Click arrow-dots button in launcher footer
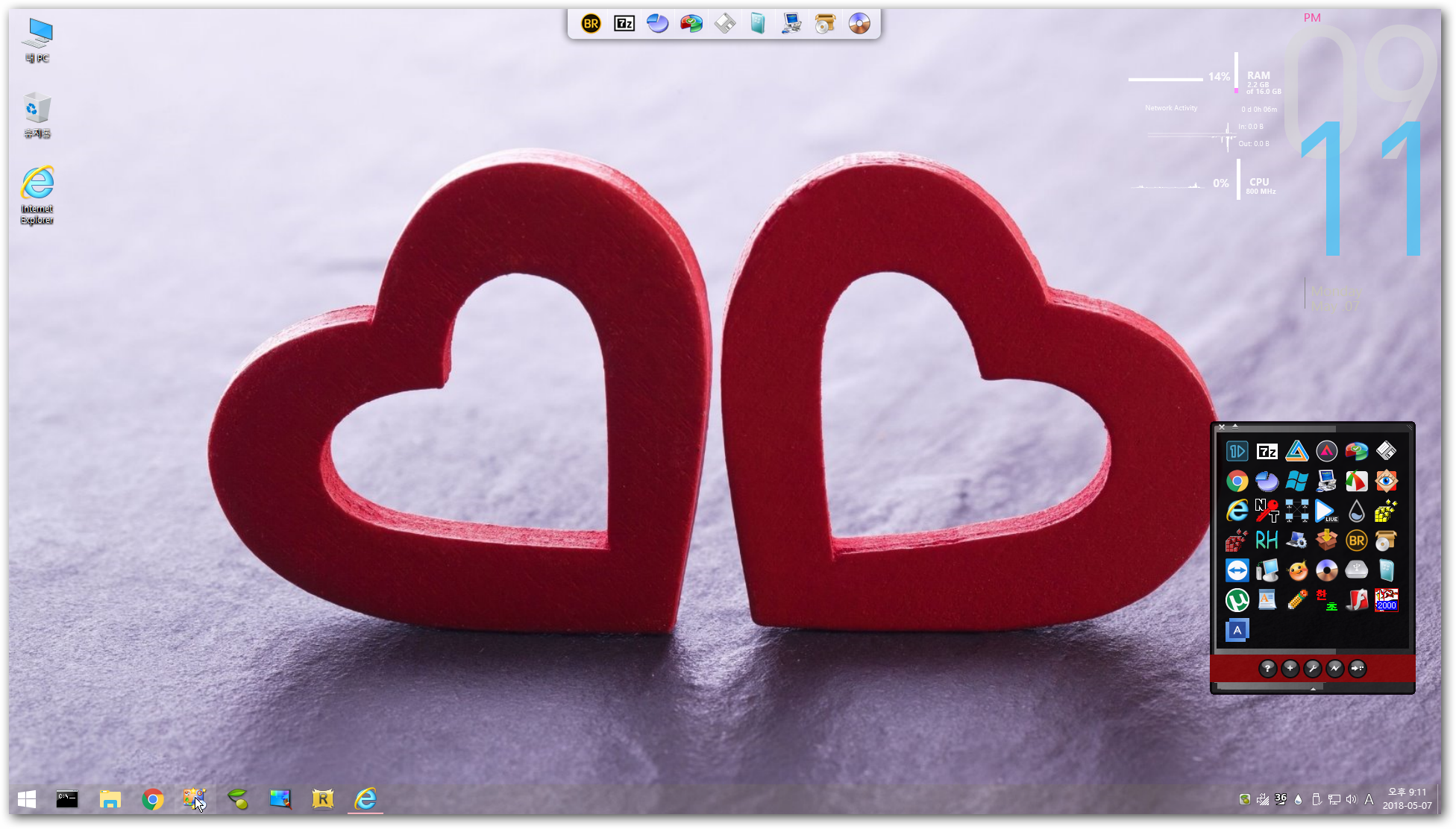 pos(1358,669)
